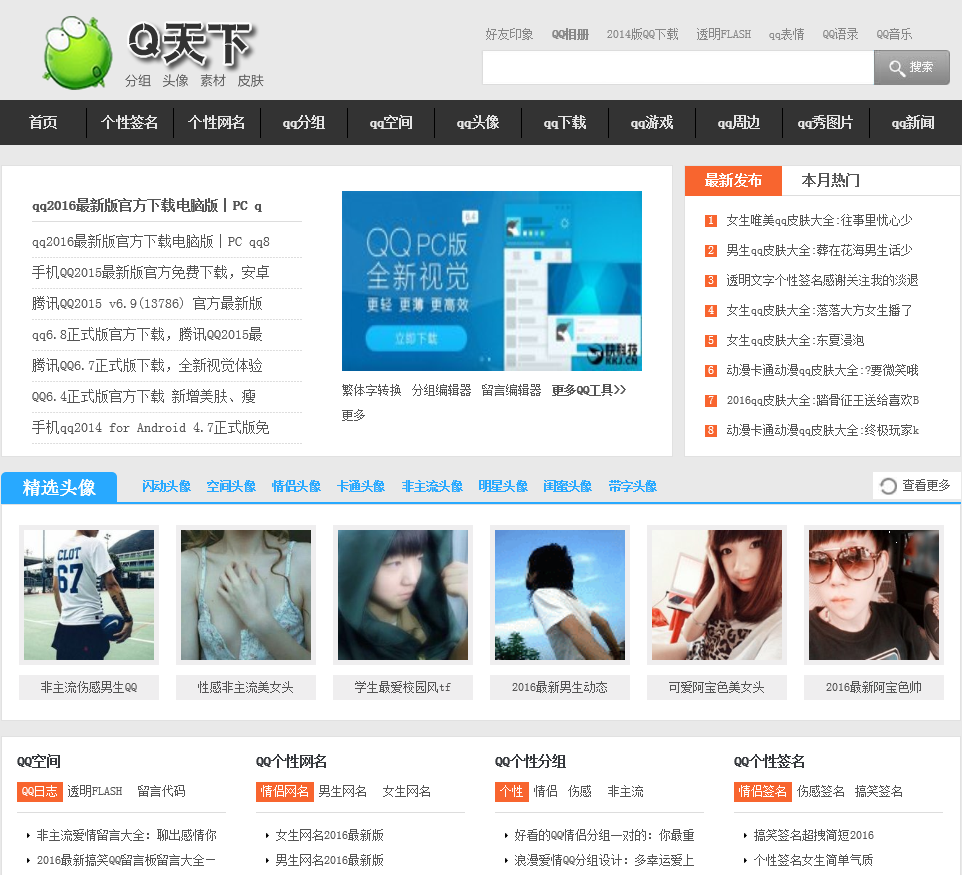The width and height of the screenshot is (962, 875).
Task: Open 女生网名2016最新版 link
Action: click(x=329, y=836)
